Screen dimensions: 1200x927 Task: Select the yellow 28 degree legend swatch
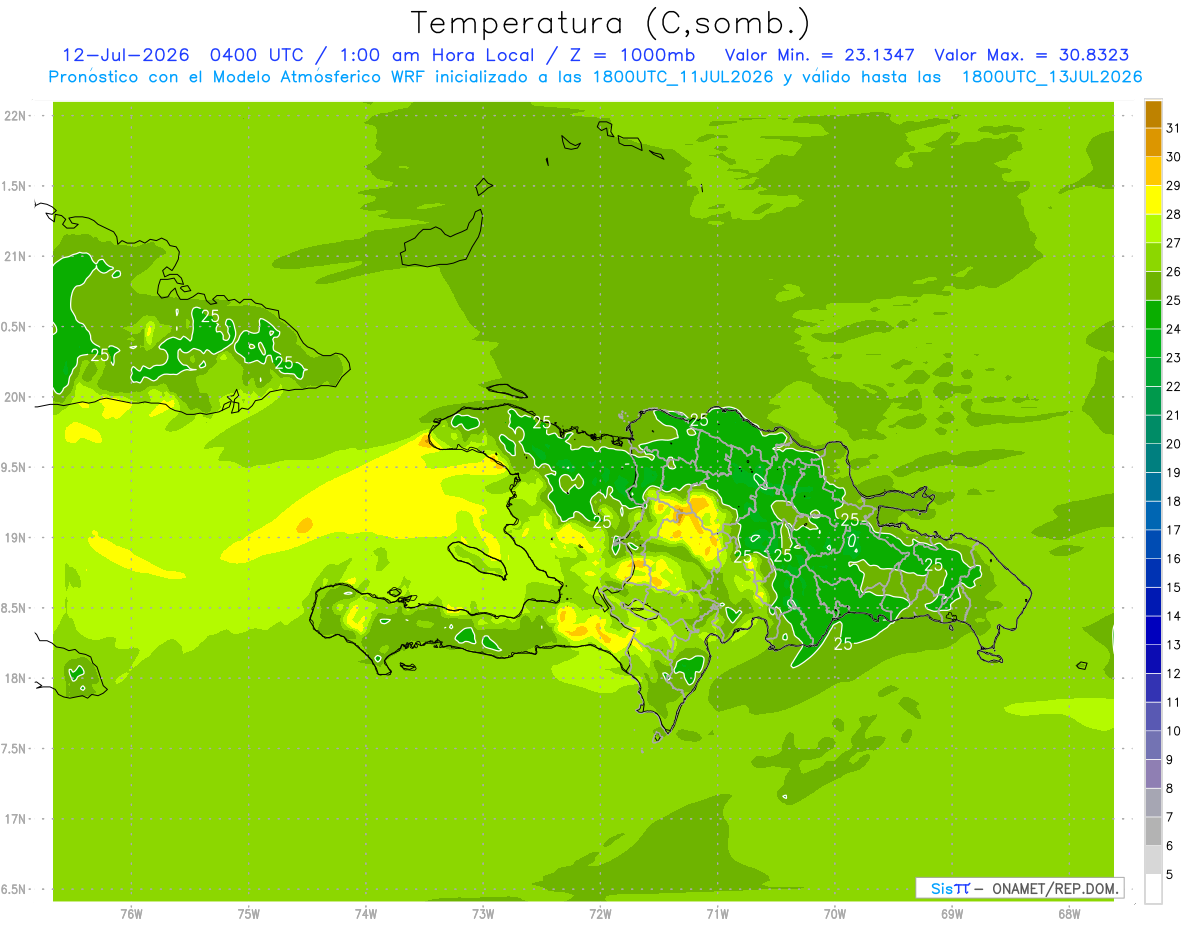tap(1153, 201)
